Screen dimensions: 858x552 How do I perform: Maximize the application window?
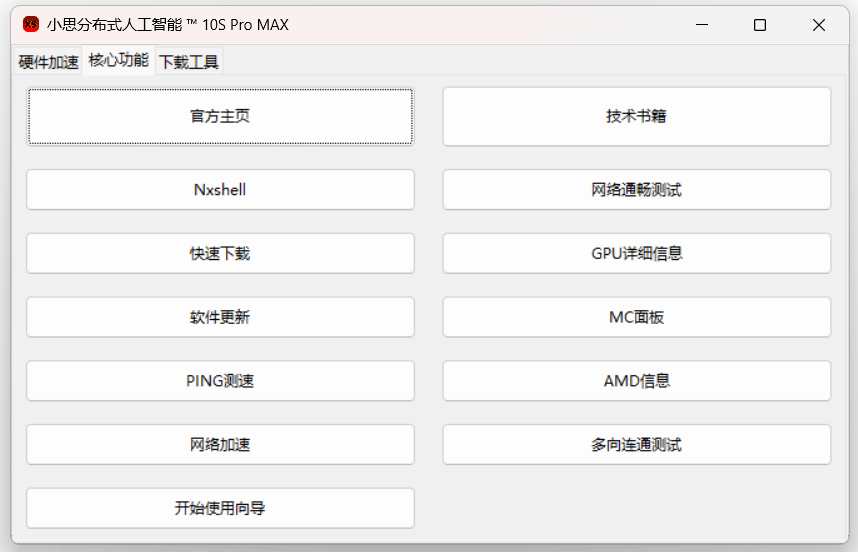[x=760, y=25]
